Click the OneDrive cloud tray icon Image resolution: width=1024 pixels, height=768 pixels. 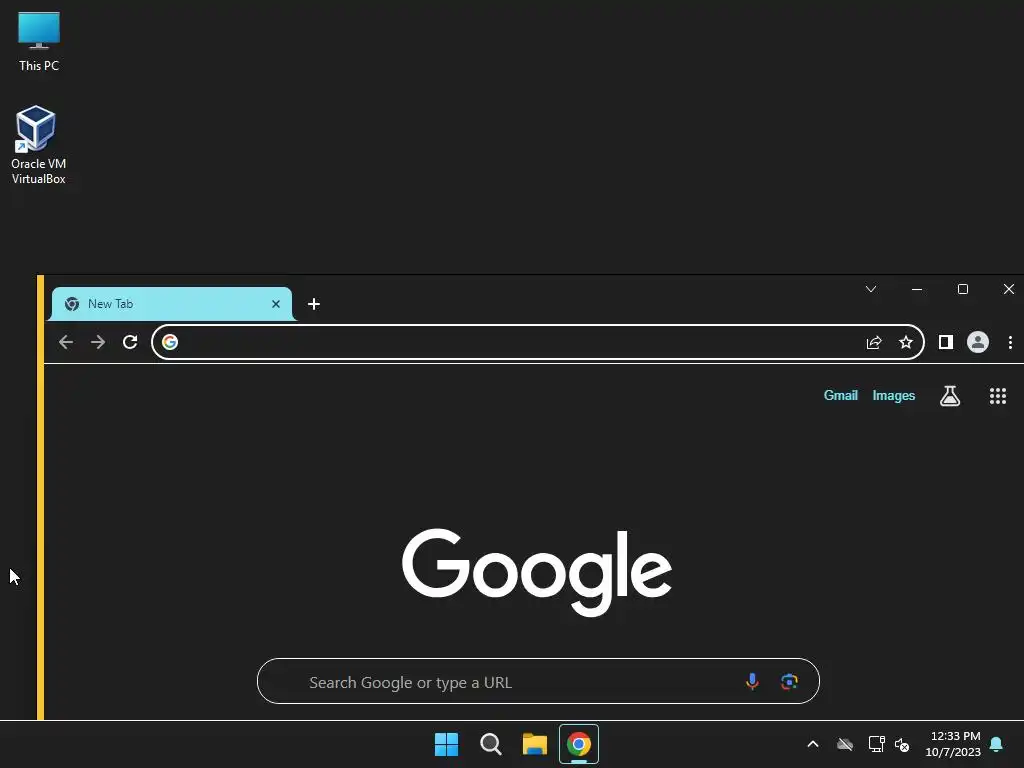click(x=844, y=744)
